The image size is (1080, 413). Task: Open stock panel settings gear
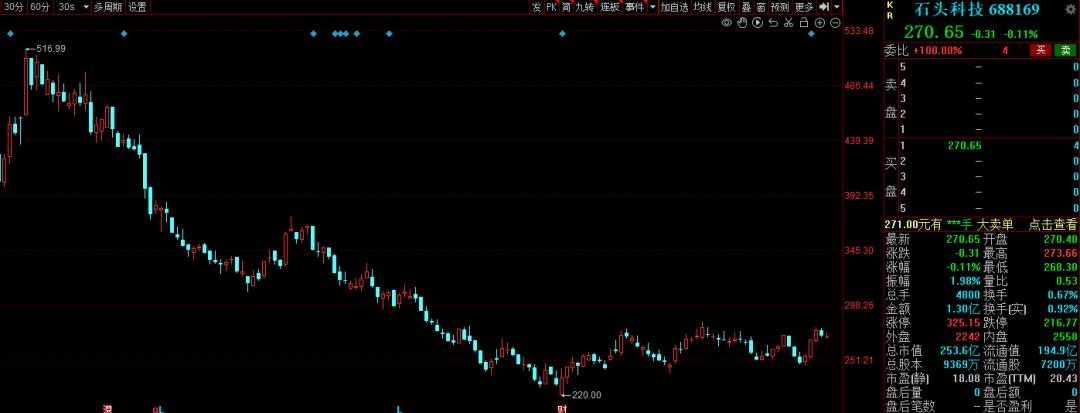tap(1070, 9)
